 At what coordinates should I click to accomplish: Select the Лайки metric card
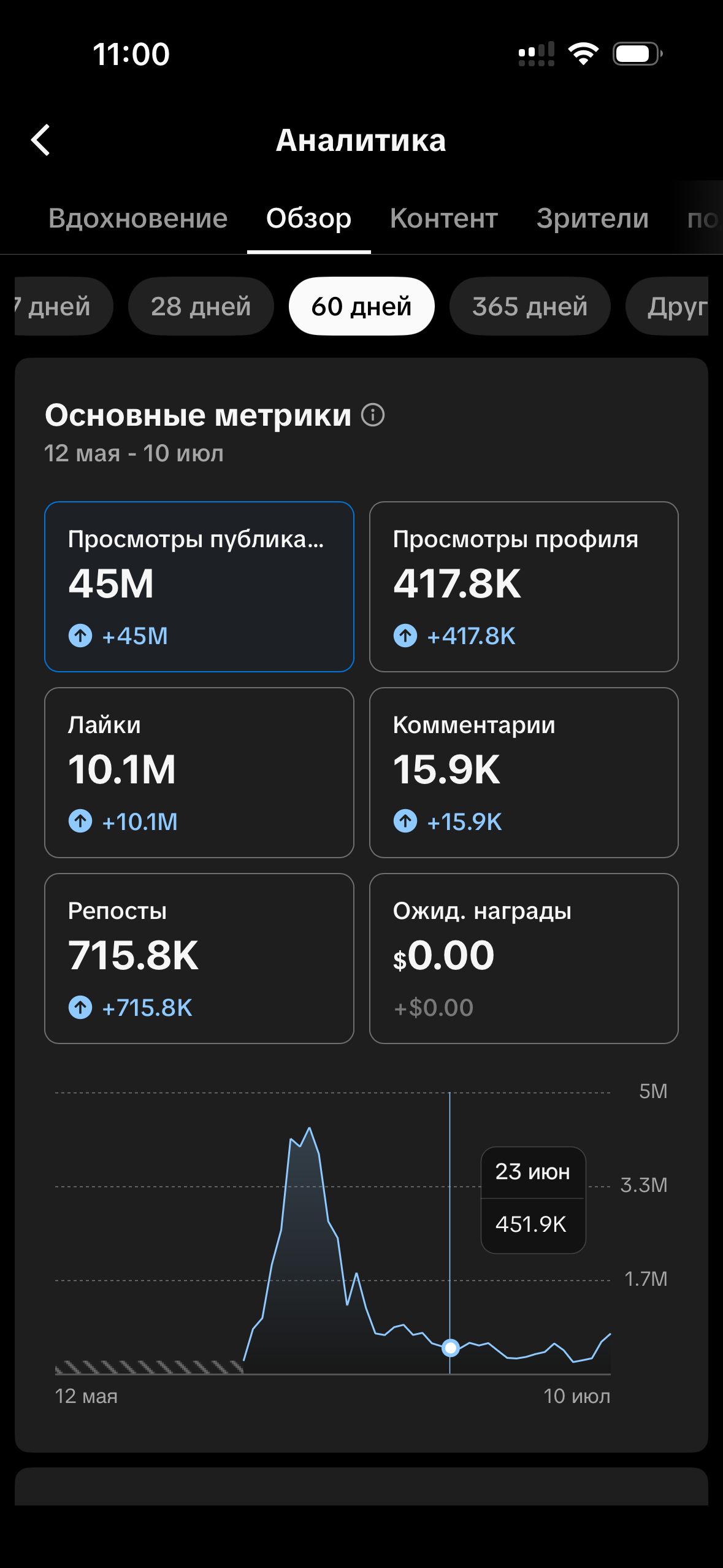point(199,772)
